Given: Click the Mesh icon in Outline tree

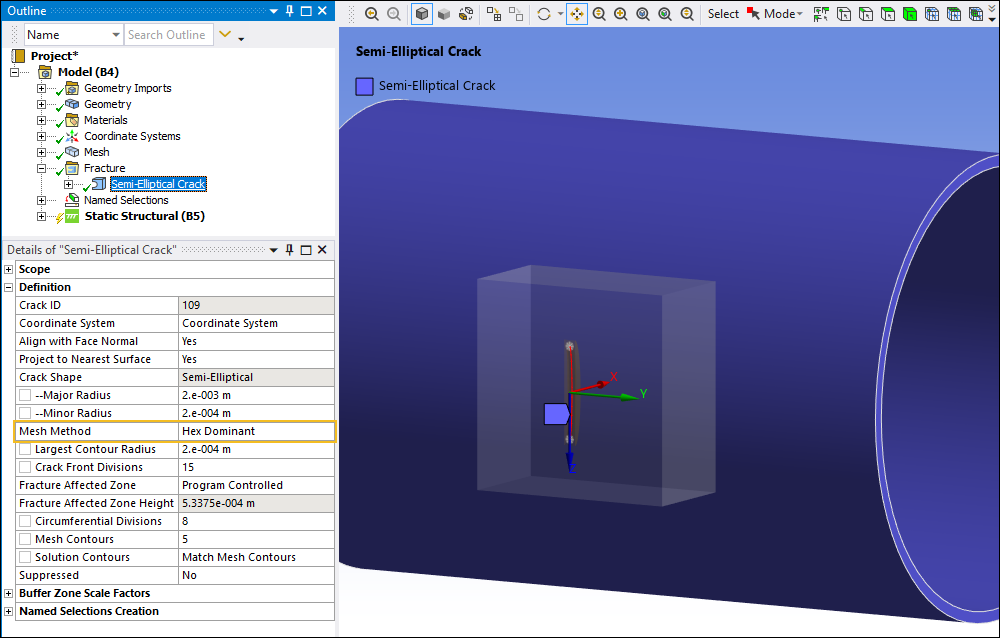Looking at the screenshot, I should (x=72, y=152).
